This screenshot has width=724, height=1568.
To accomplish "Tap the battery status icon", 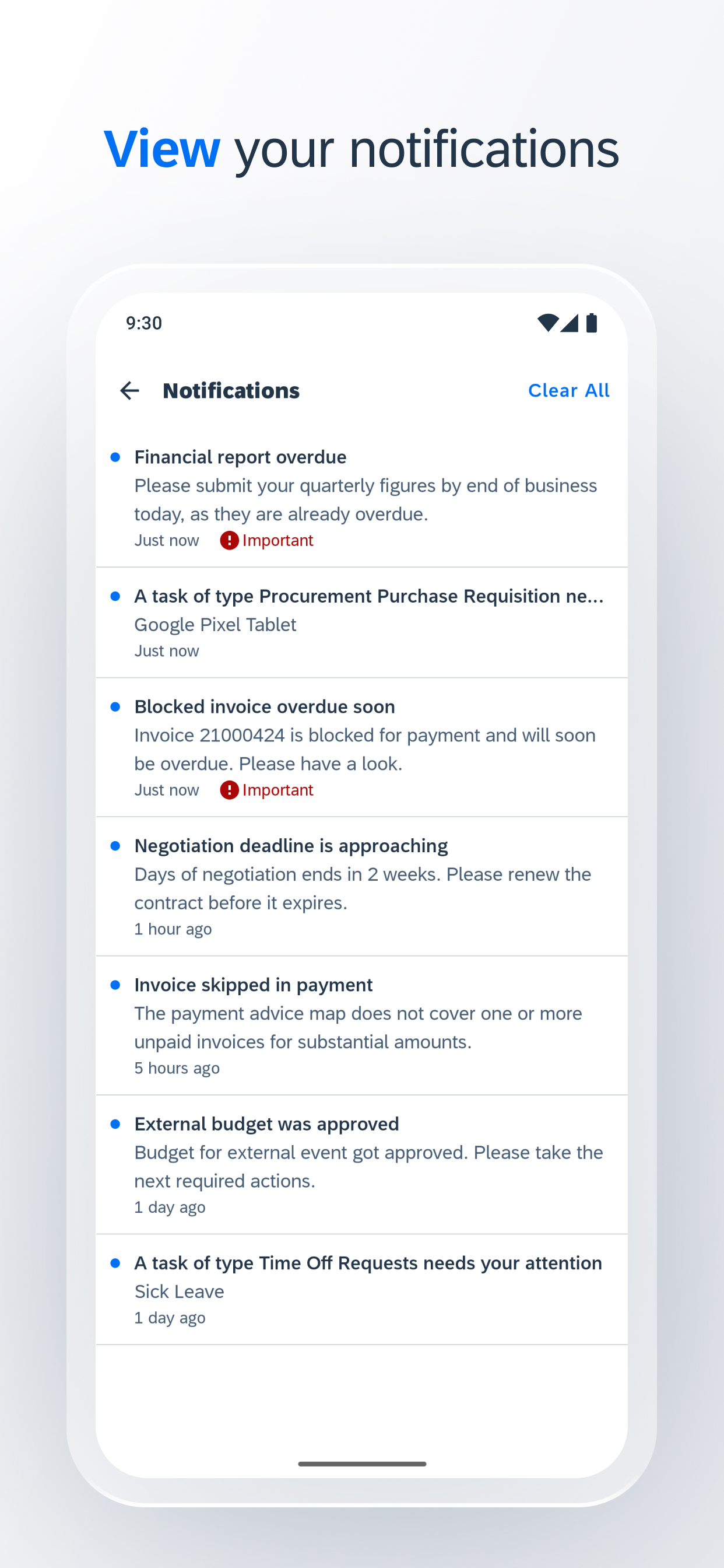I will click(591, 323).
